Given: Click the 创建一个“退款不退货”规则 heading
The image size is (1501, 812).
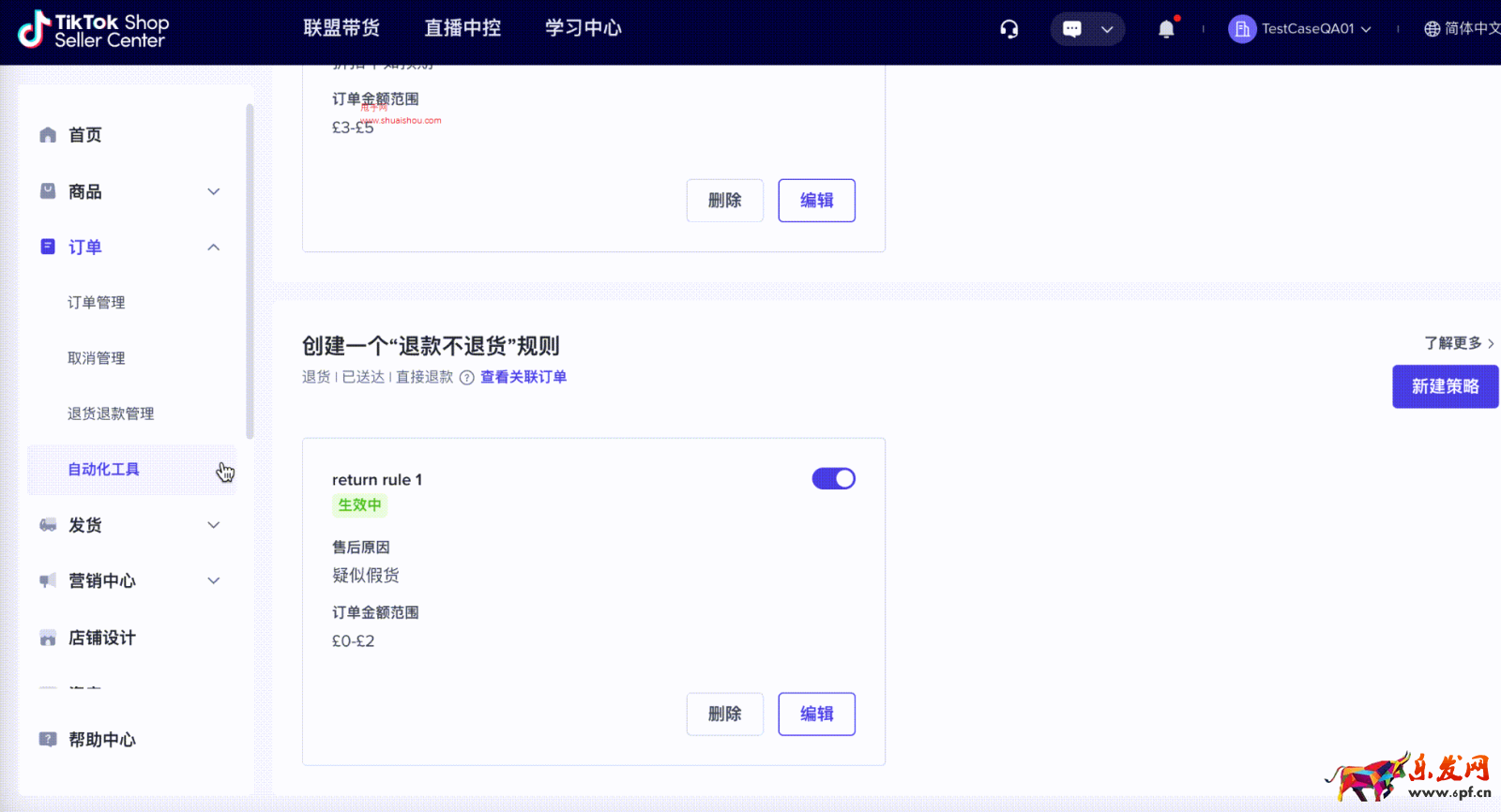Looking at the screenshot, I should pos(431,346).
